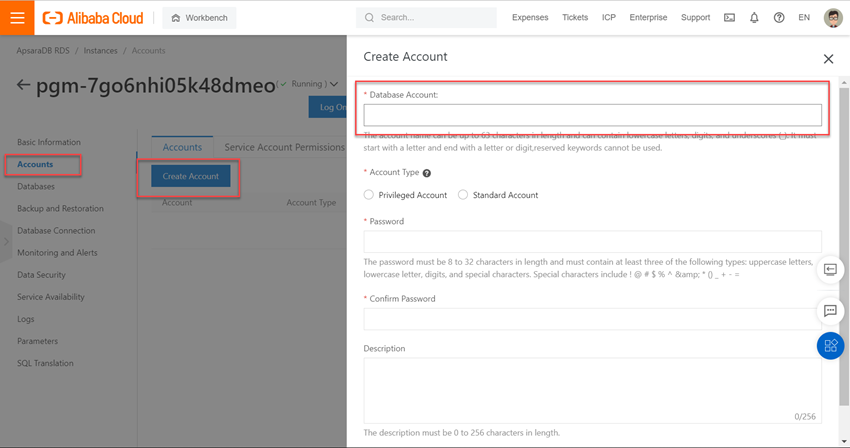Show Account Type help tooltip icon
This screenshot has width=850, height=448.
[427, 173]
